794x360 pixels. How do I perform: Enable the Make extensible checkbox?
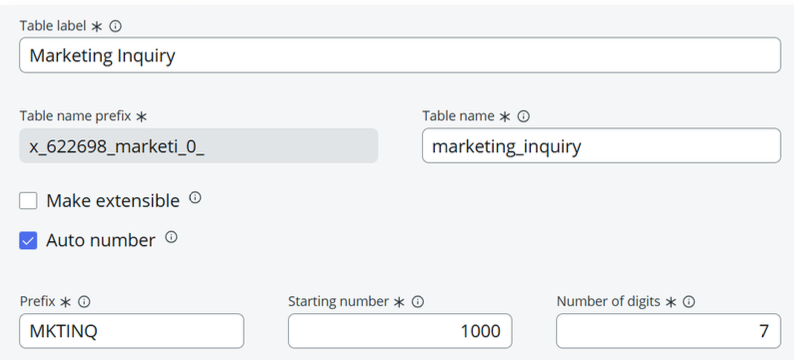pos(28,201)
